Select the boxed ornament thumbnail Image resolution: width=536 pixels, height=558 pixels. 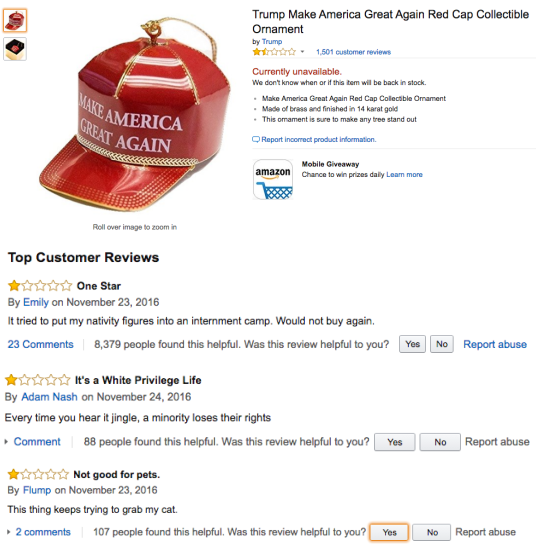[x=15, y=49]
